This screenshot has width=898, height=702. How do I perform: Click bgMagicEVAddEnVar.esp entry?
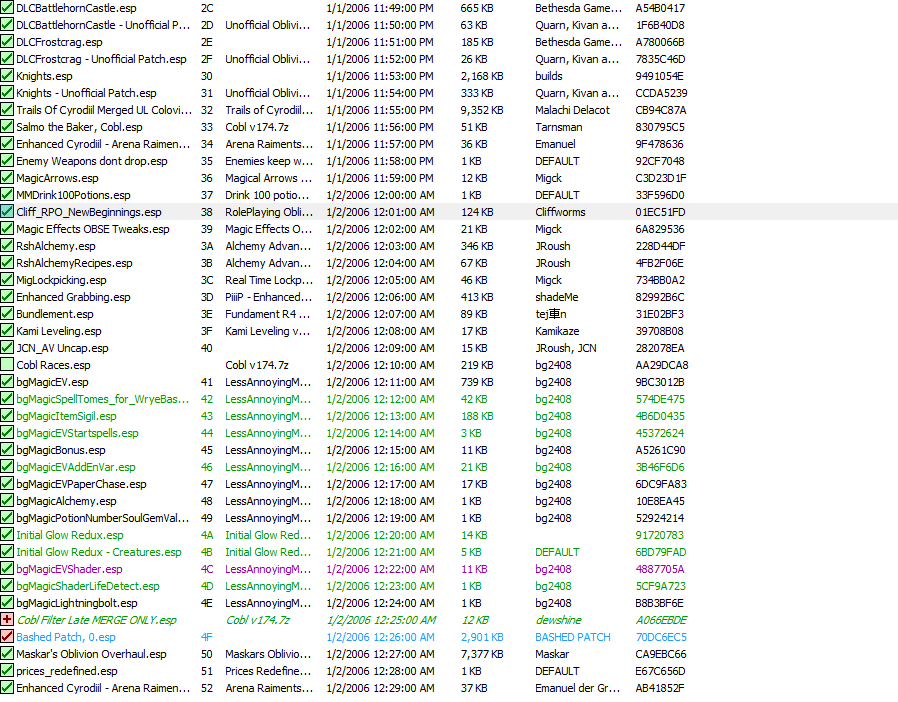(x=76, y=467)
